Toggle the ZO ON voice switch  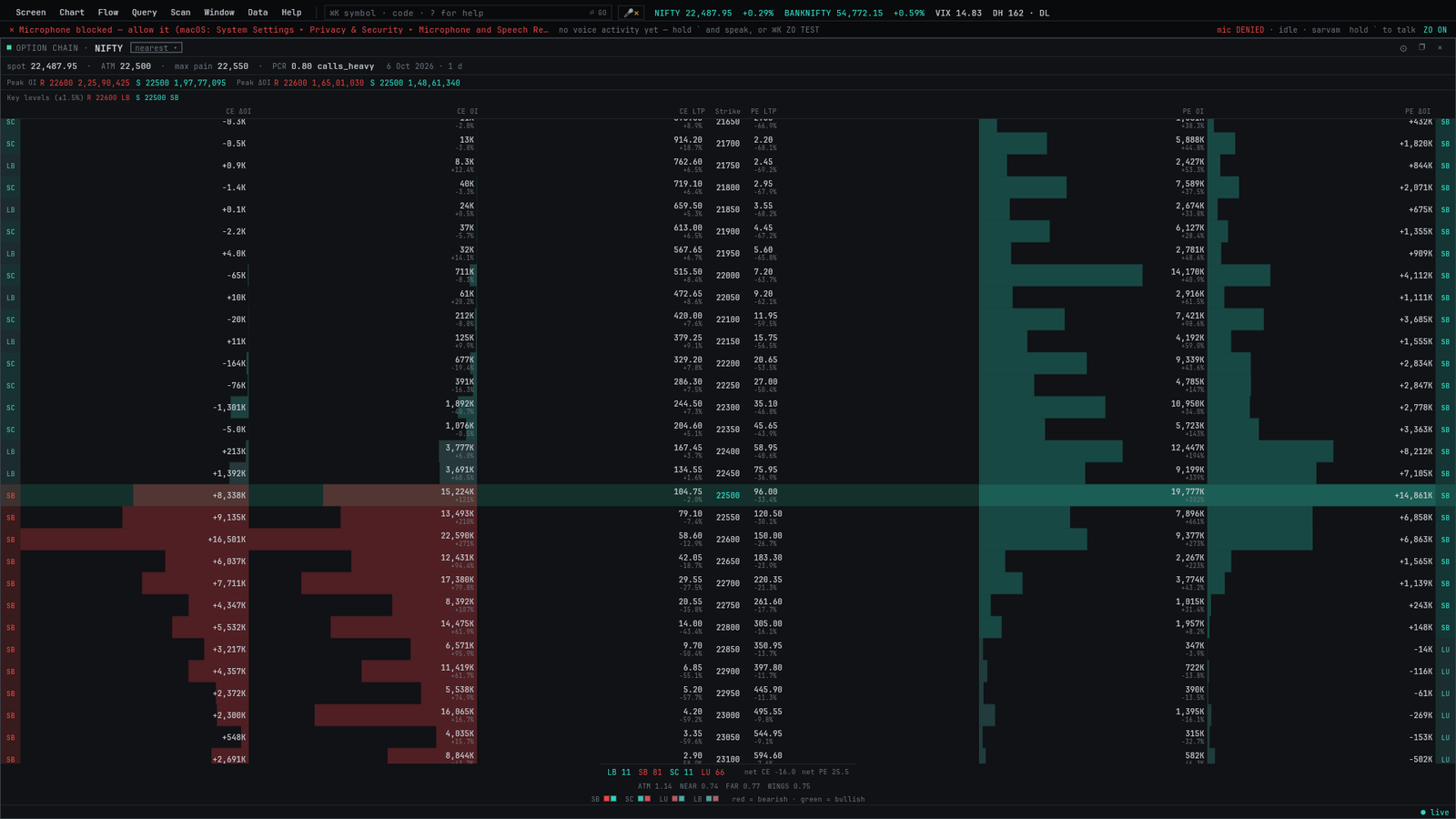coord(1435,30)
